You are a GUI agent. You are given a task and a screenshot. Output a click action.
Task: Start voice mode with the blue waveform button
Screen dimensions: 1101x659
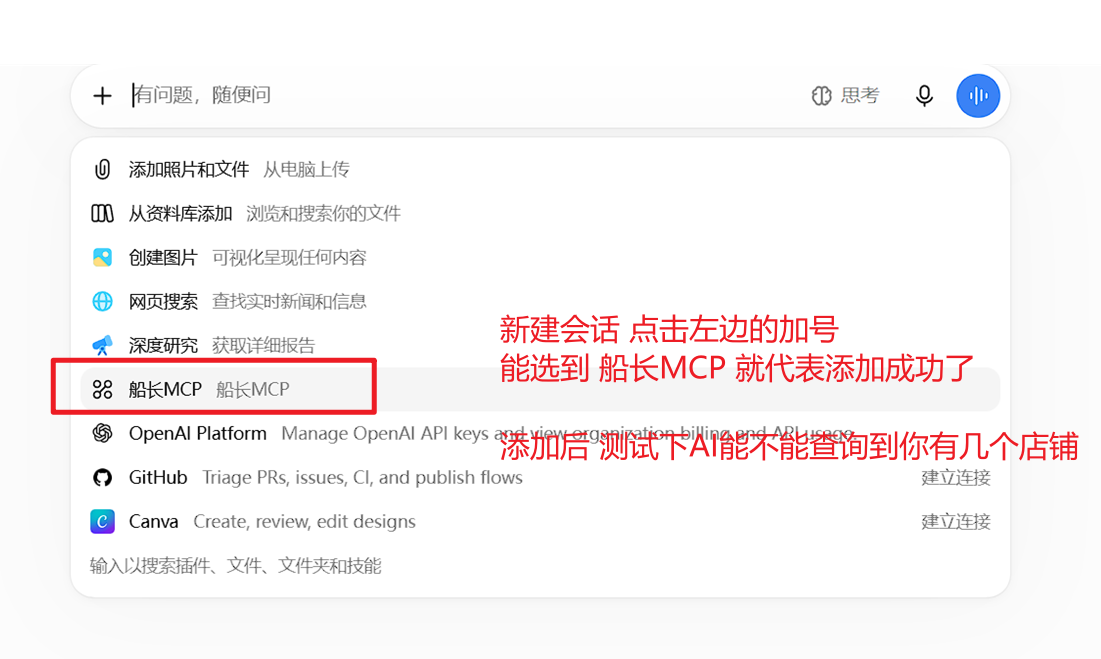[x=978, y=95]
